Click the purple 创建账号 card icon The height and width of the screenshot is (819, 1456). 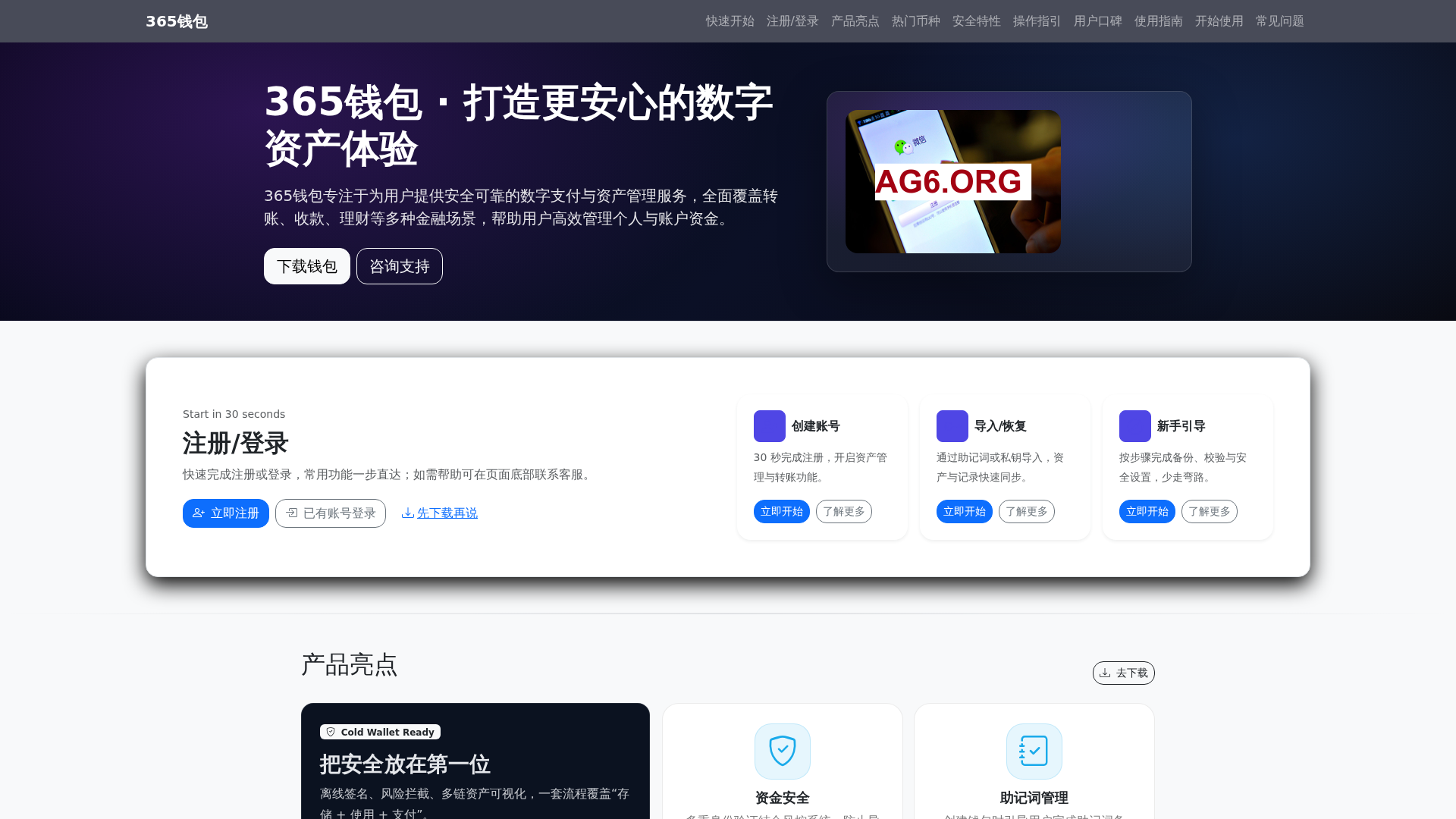tap(770, 426)
